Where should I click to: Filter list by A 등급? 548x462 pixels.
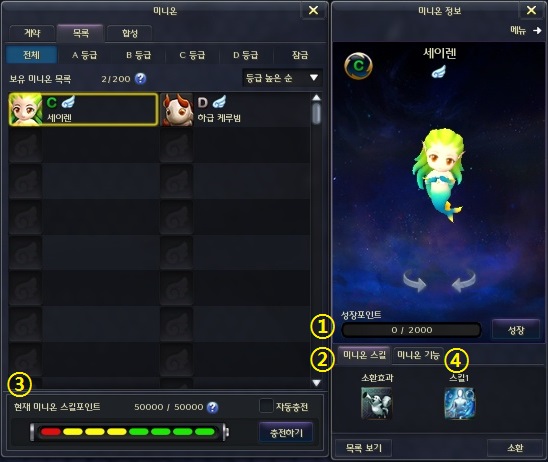click(84, 55)
